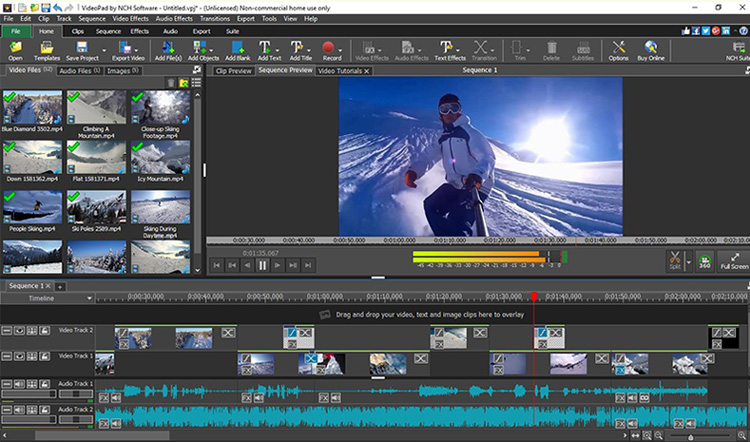Close the Video Tutorials tab
This screenshot has height=442, width=750.
tap(366, 71)
